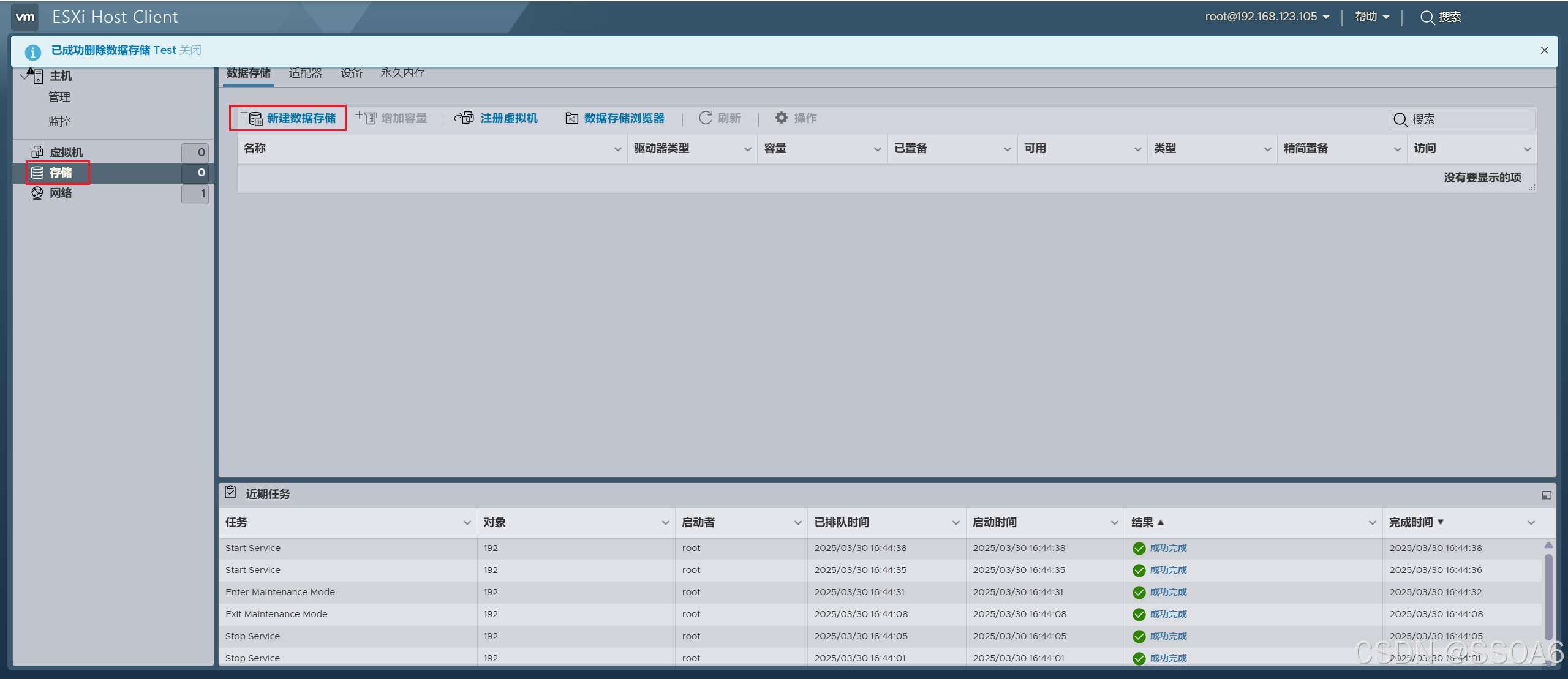This screenshot has height=679, width=1568.
Task: Open the Actions (操作) gear icon
Action: 782,118
